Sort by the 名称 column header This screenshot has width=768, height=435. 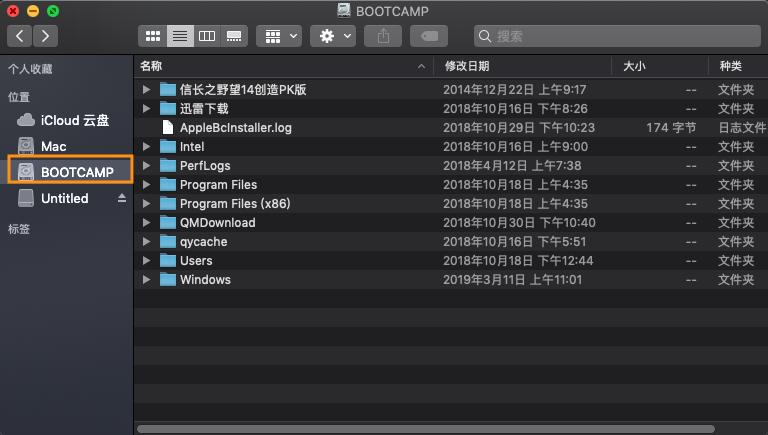coord(283,66)
